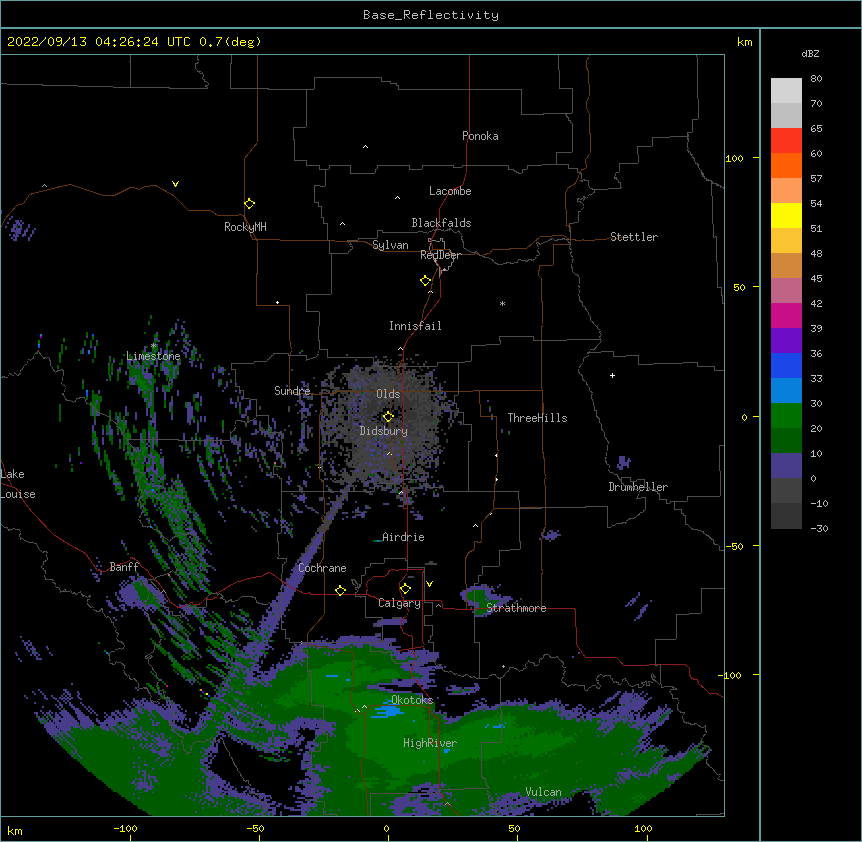This screenshot has width=862, height=842.
Task: Select the Sundre label
Action: [292, 391]
